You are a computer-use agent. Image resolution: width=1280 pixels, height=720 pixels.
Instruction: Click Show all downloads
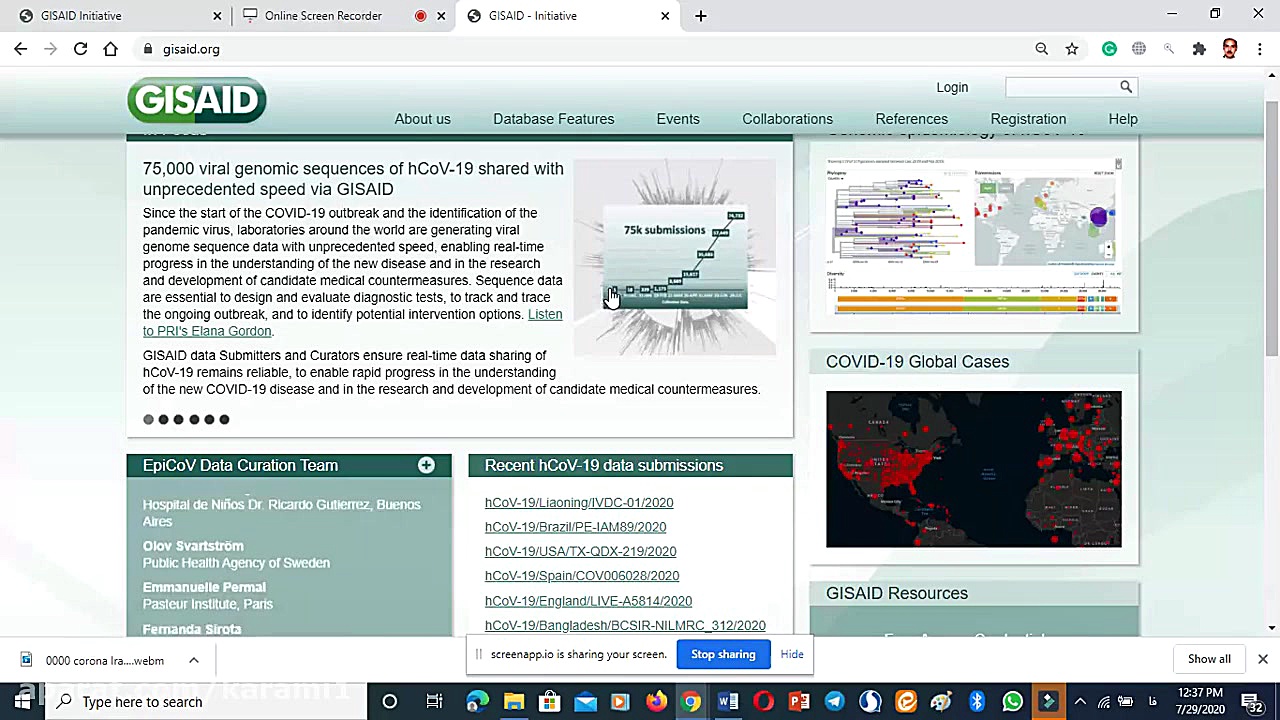(x=1209, y=659)
